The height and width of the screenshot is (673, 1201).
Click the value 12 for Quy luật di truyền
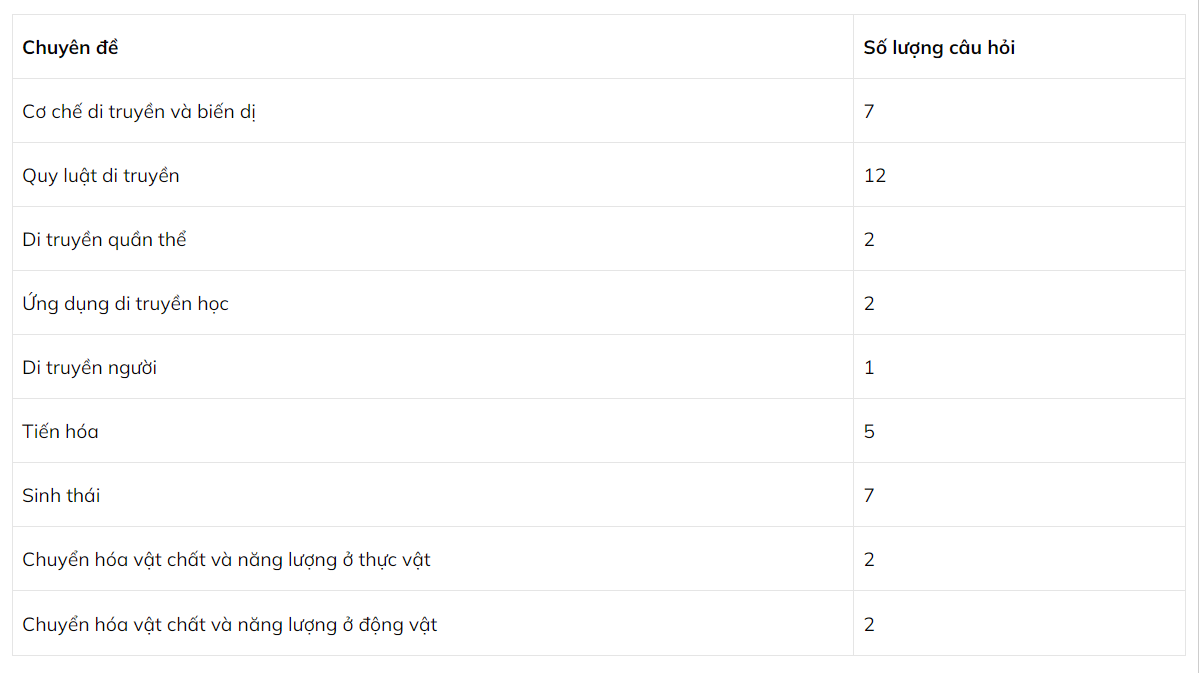(x=875, y=175)
